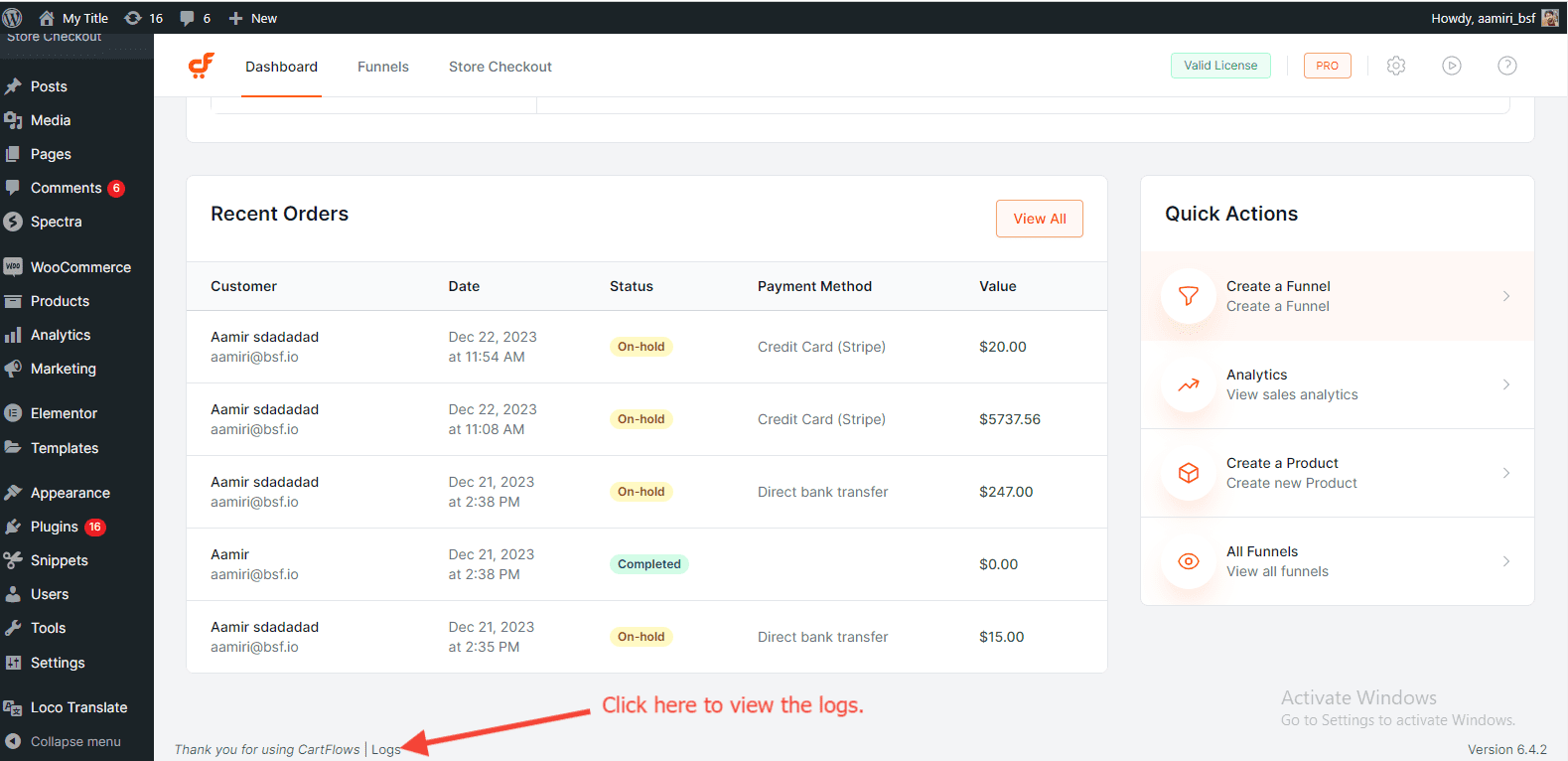Switch to the Funnels tab
Image resolution: width=1568 pixels, height=761 pixels.
tap(382, 67)
